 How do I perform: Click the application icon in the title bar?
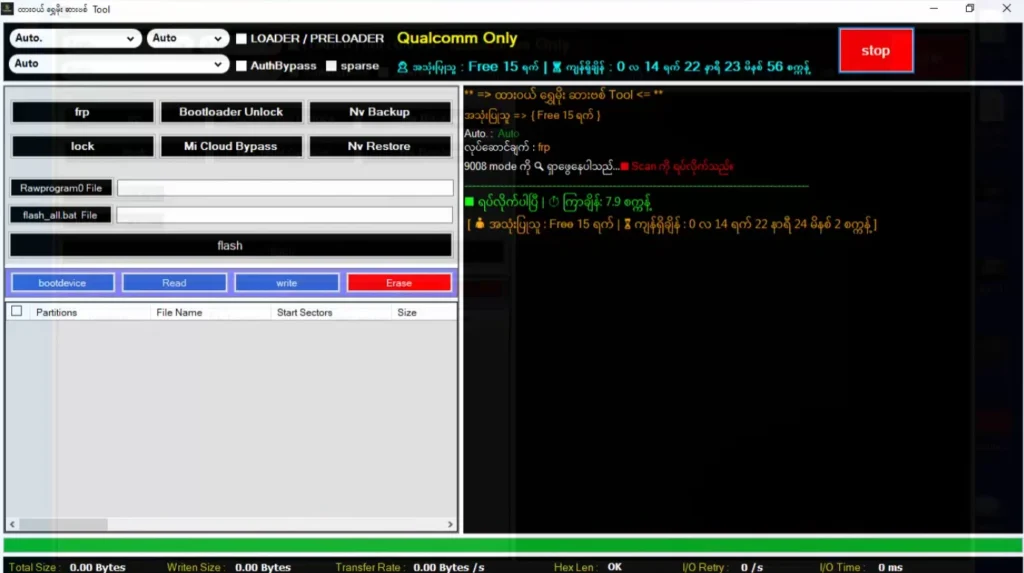click(8, 9)
